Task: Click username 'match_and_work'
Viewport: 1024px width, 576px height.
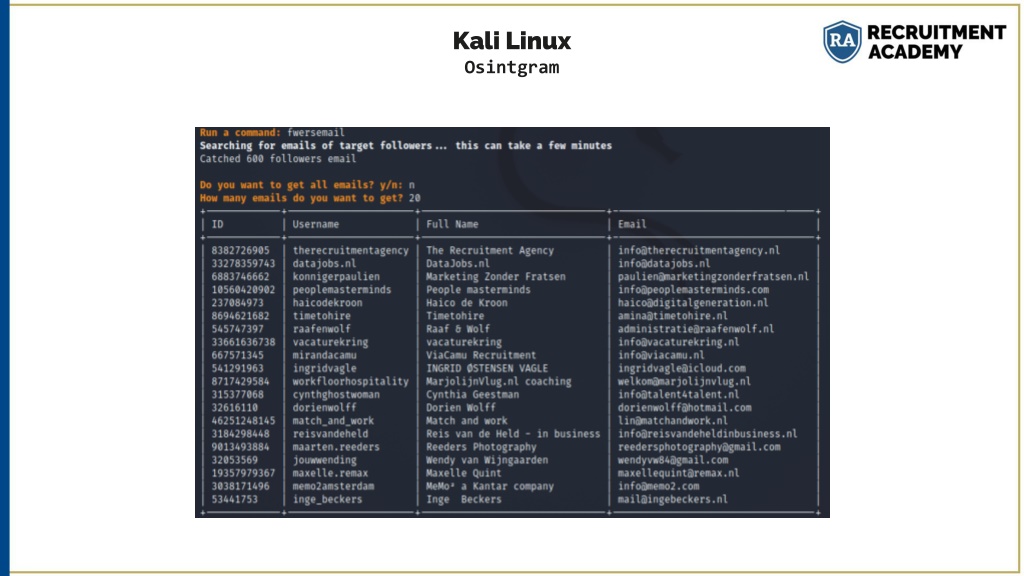Action: pyautogui.click(x=332, y=420)
